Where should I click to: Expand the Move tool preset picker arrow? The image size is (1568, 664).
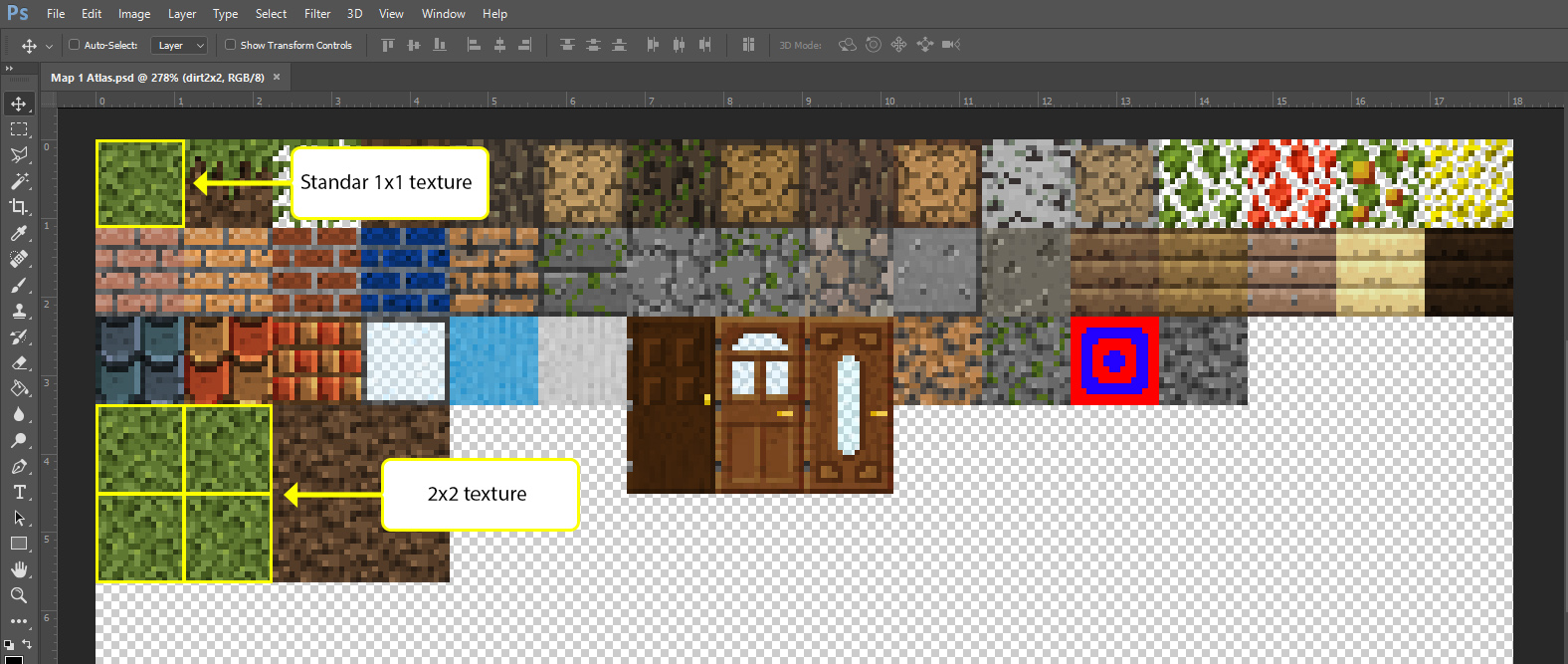pos(49,46)
